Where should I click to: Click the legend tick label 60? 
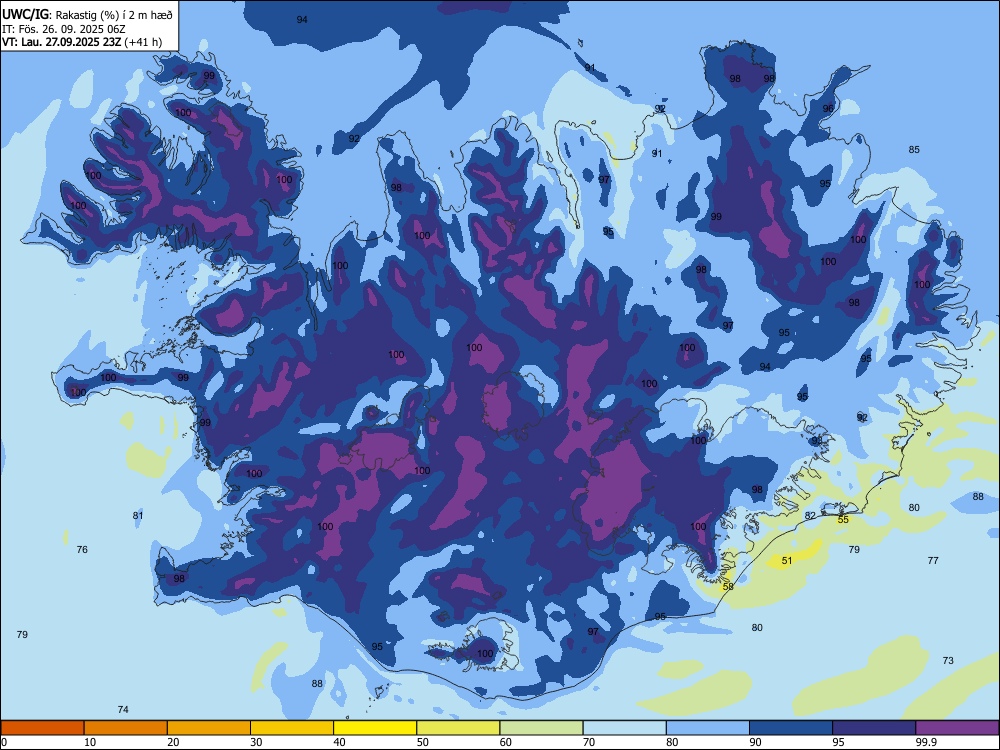(x=506, y=742)
